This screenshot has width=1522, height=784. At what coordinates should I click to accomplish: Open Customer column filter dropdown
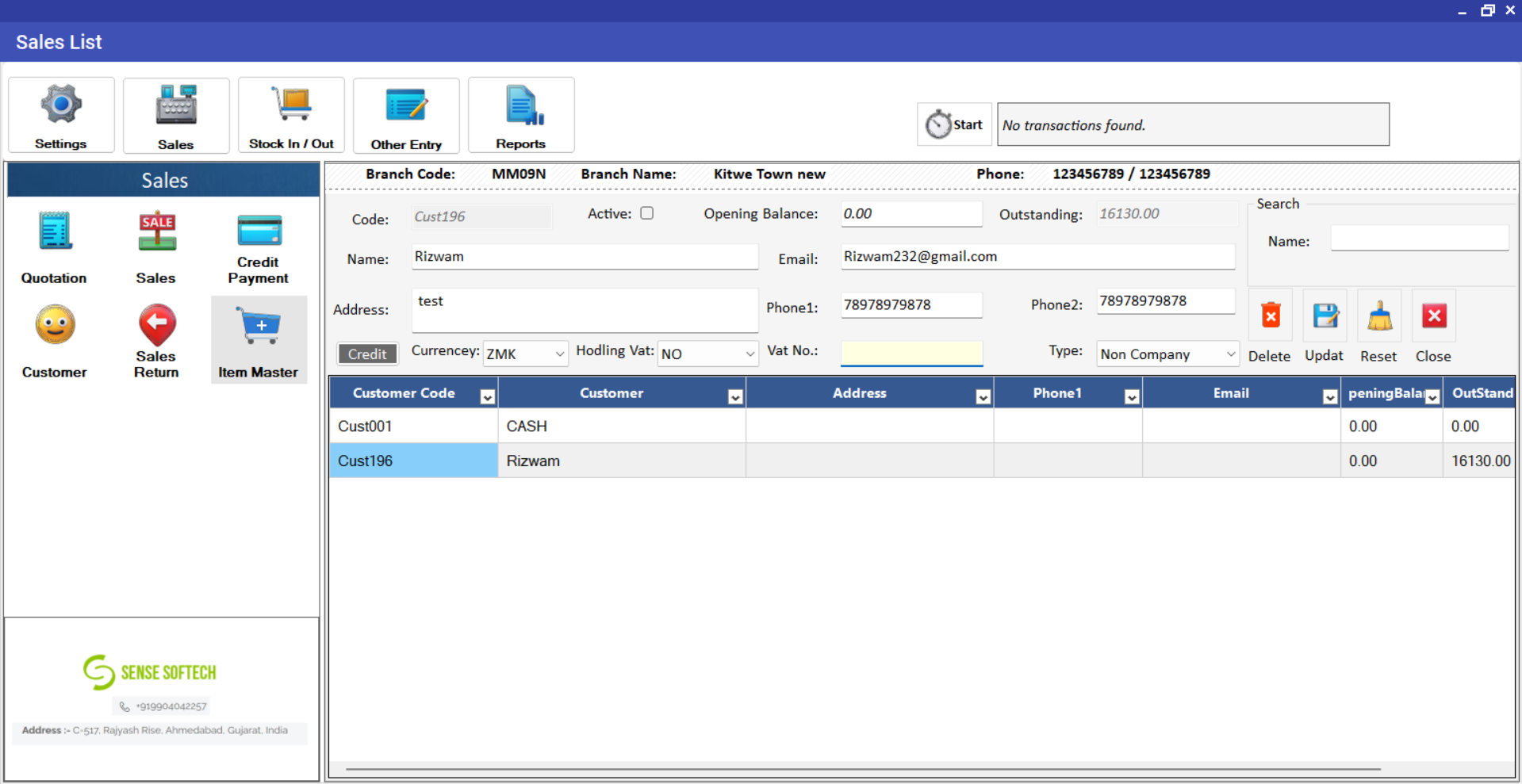click(x=735, y=397)
